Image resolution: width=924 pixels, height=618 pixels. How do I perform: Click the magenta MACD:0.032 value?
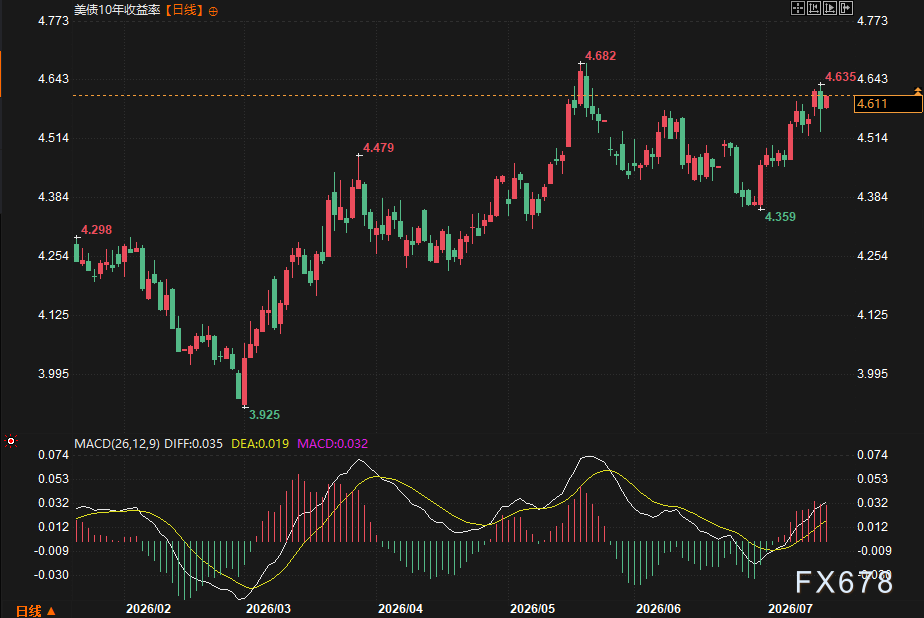click(x=332, y=444)
